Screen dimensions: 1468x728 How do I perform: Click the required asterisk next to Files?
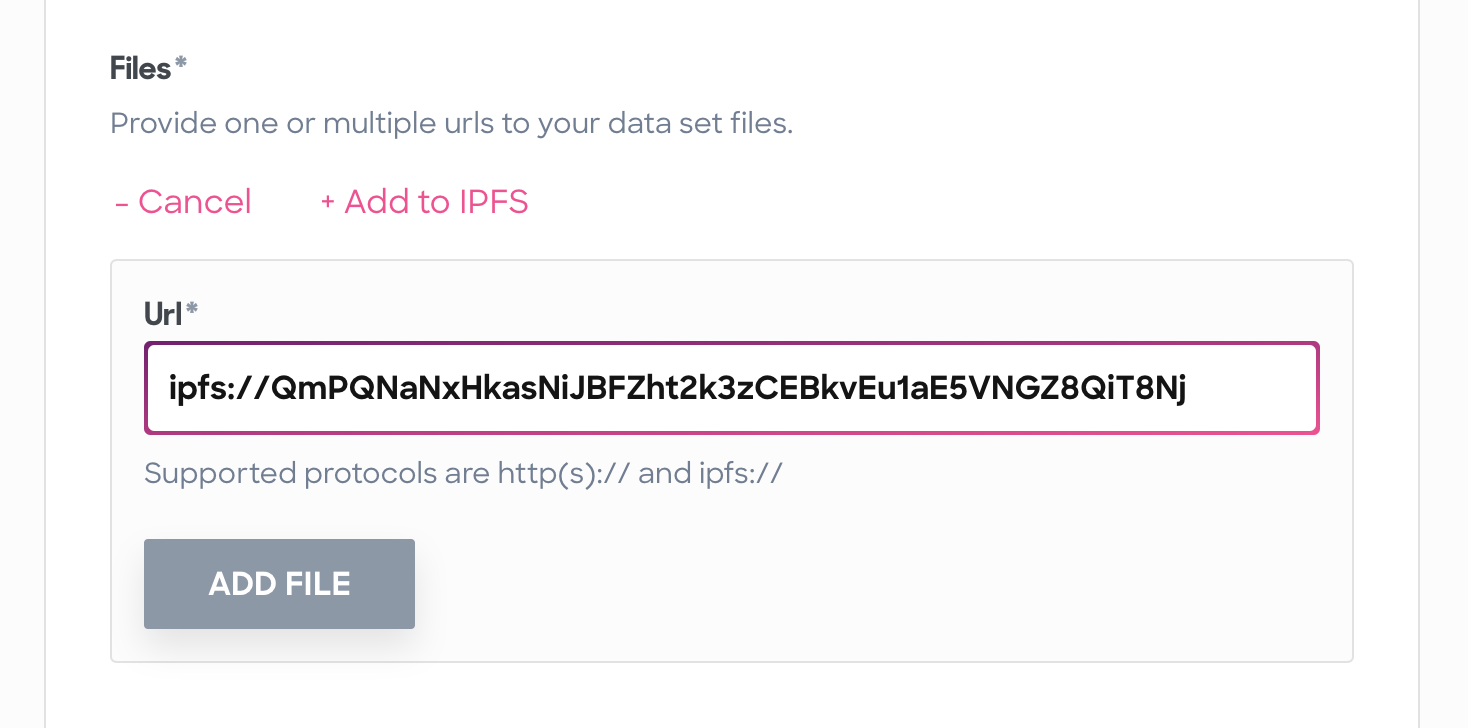tap(181, 64)
